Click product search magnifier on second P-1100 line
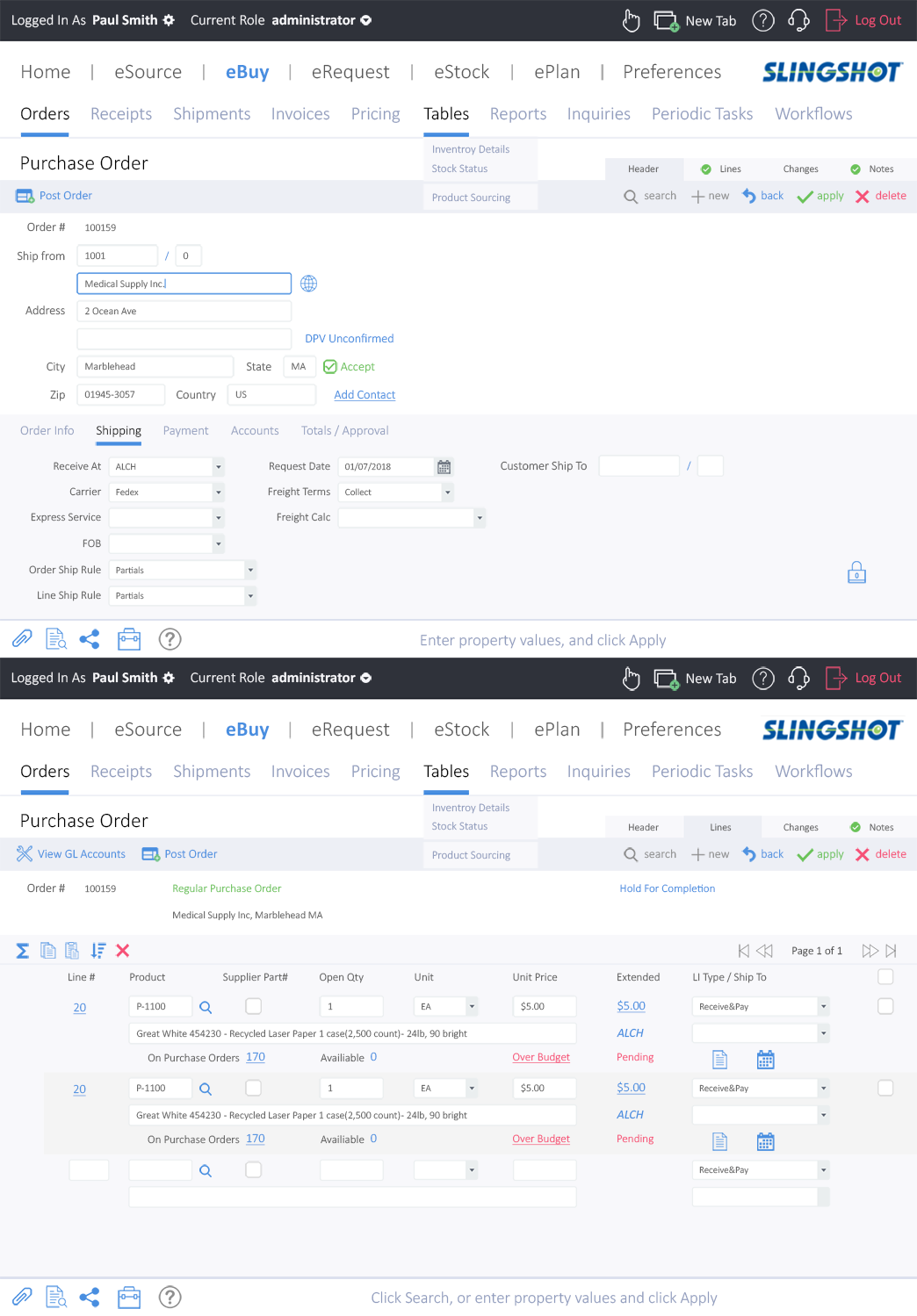 pyautogui.click(x=206, y=1089)
